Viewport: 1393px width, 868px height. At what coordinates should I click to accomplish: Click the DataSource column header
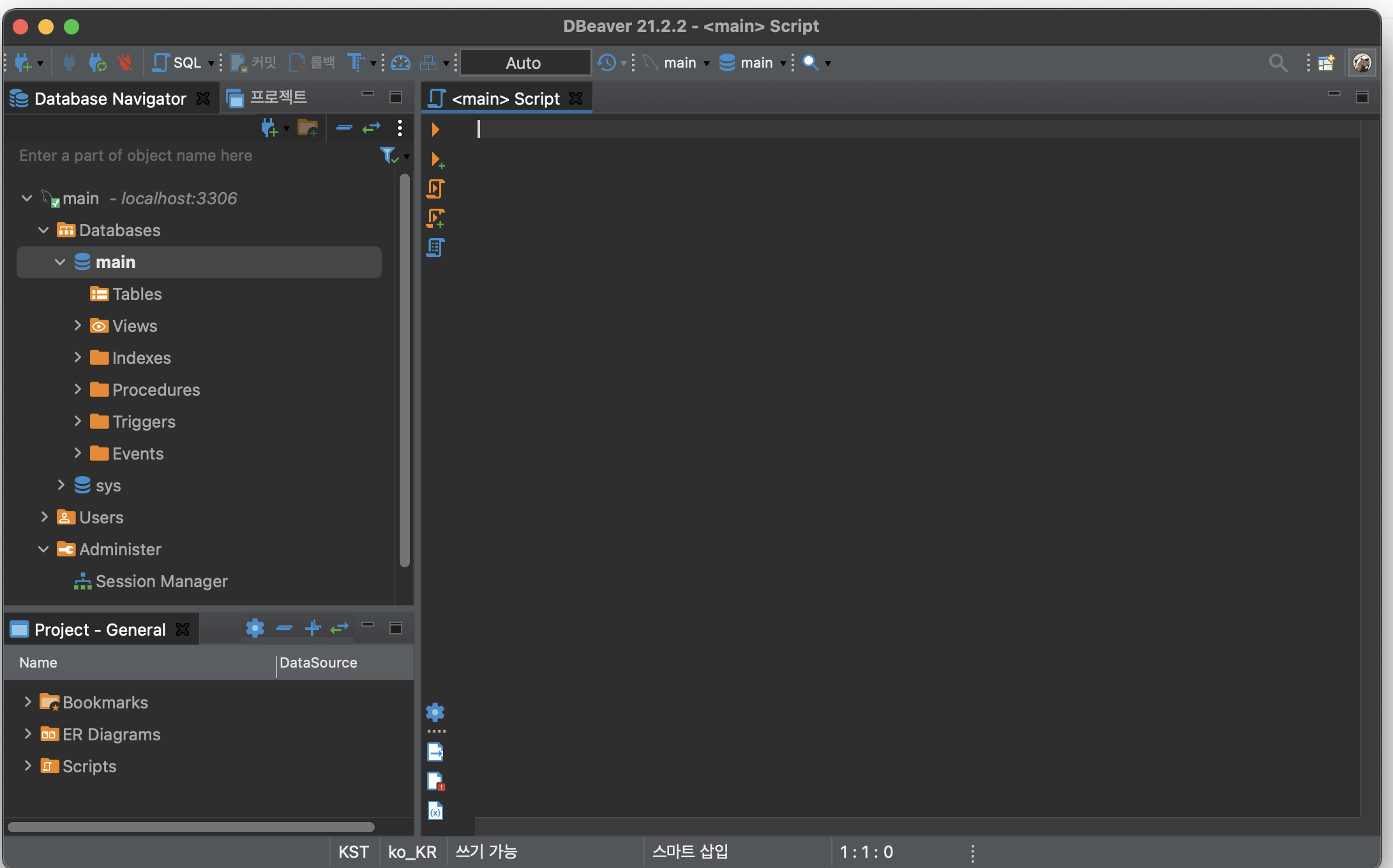[x=318, y=662]
